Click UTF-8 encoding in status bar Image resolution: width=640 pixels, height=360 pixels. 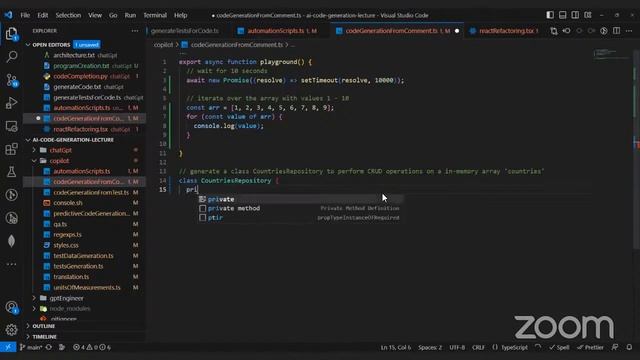(457, 347)
